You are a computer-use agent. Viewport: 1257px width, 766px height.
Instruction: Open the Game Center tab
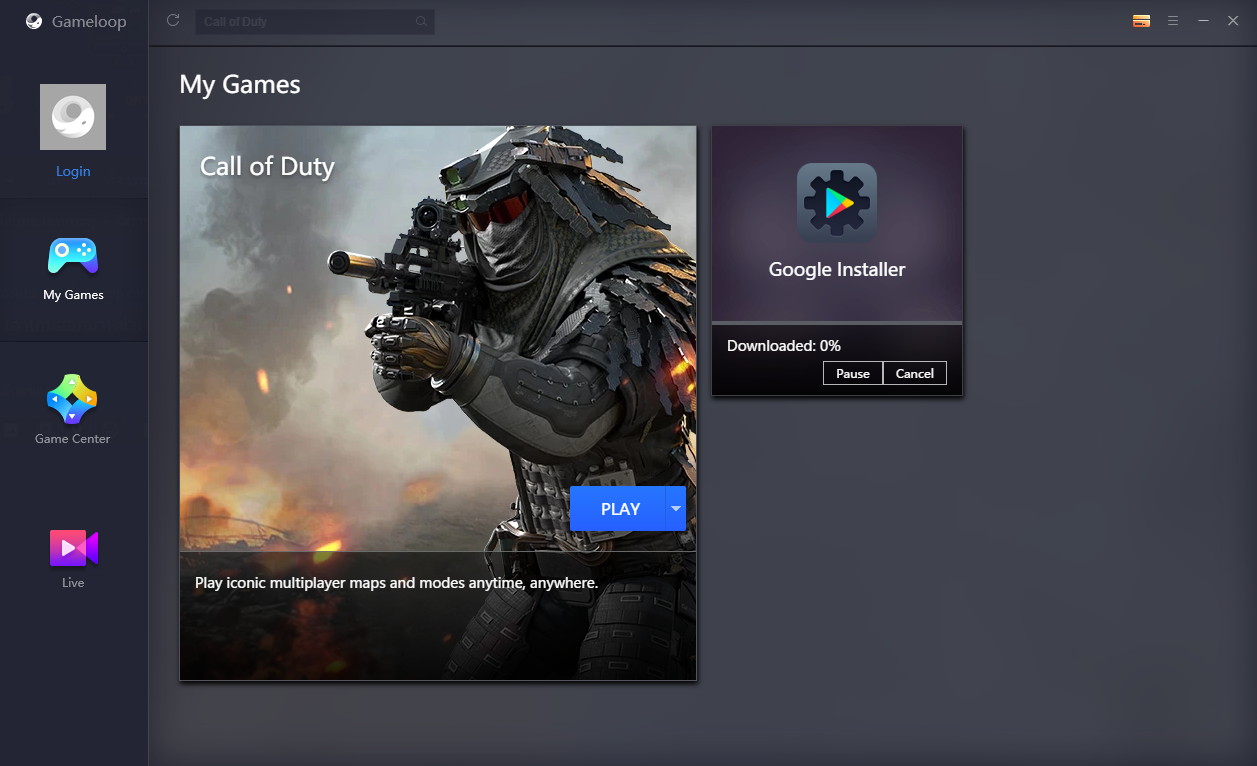pos(73,411)
